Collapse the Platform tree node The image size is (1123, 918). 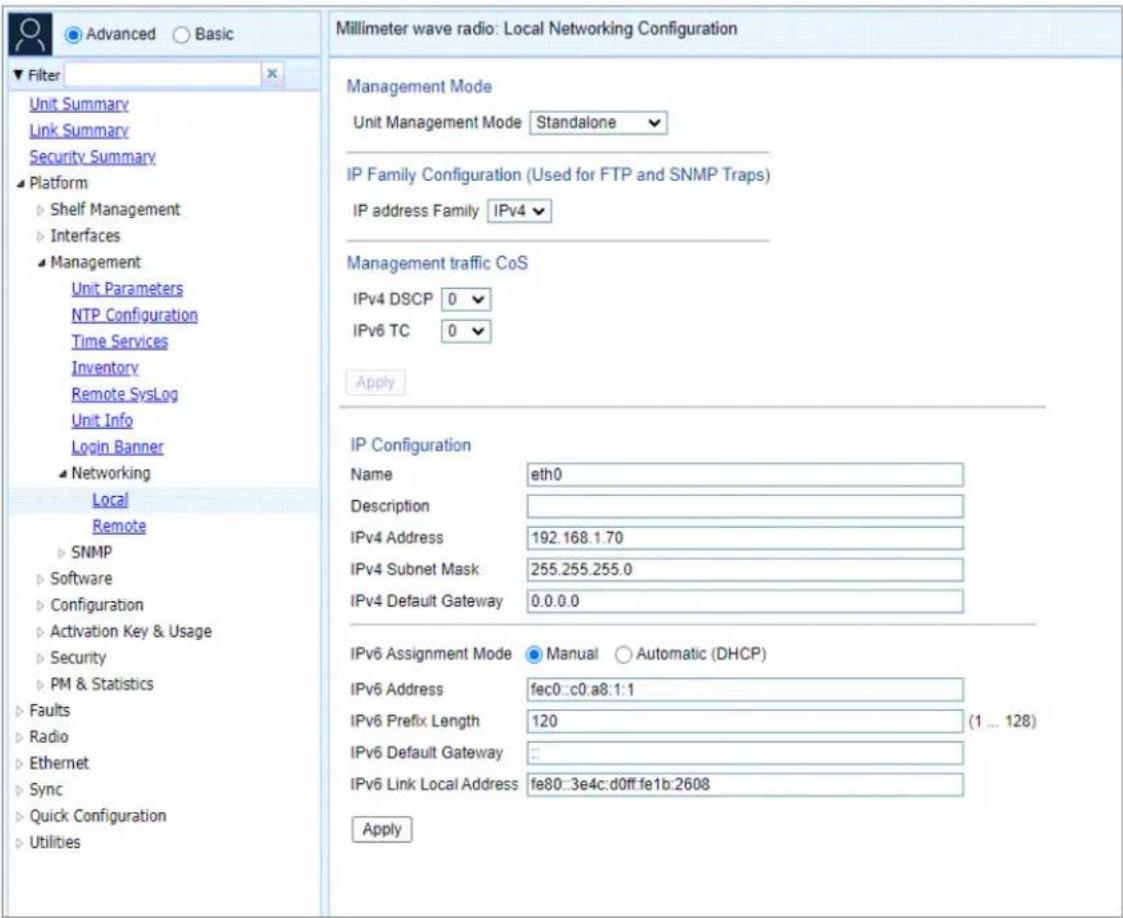pos(20,184)
